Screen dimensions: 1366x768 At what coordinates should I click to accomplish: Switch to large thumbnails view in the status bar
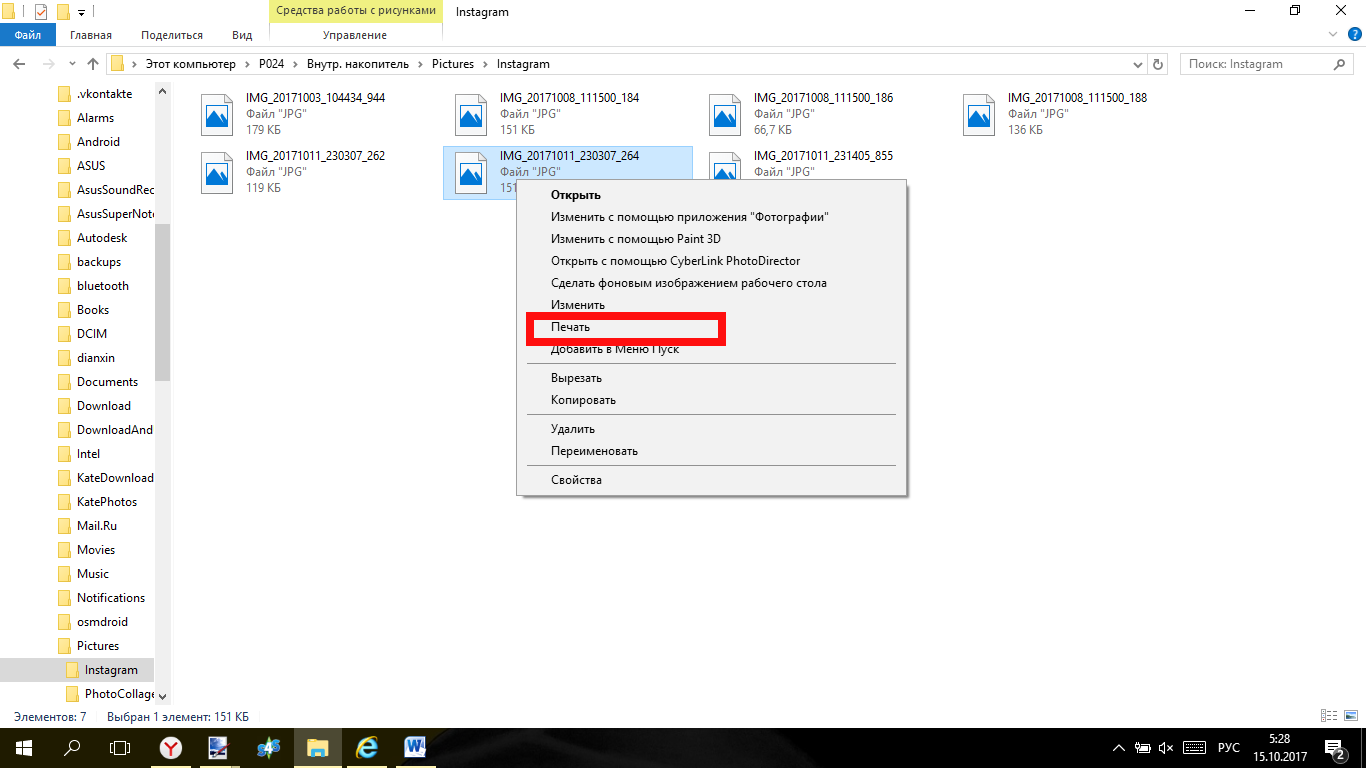[x=1350, y=716]
